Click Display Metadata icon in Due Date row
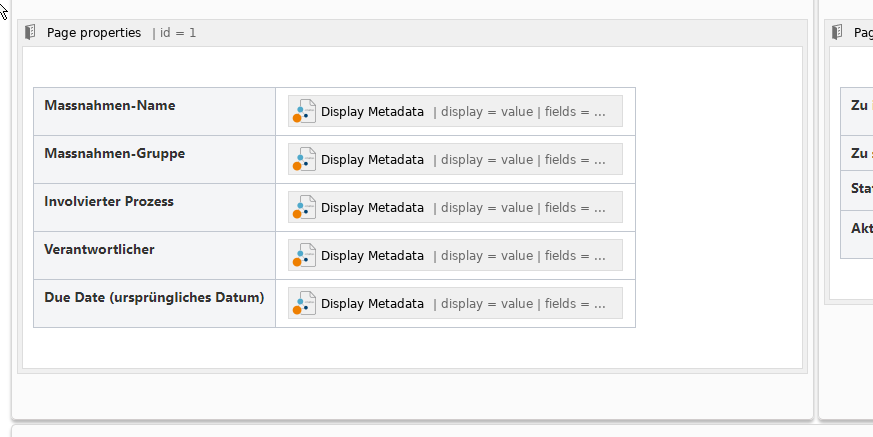The image size is (873, 437). pos(303,303)
